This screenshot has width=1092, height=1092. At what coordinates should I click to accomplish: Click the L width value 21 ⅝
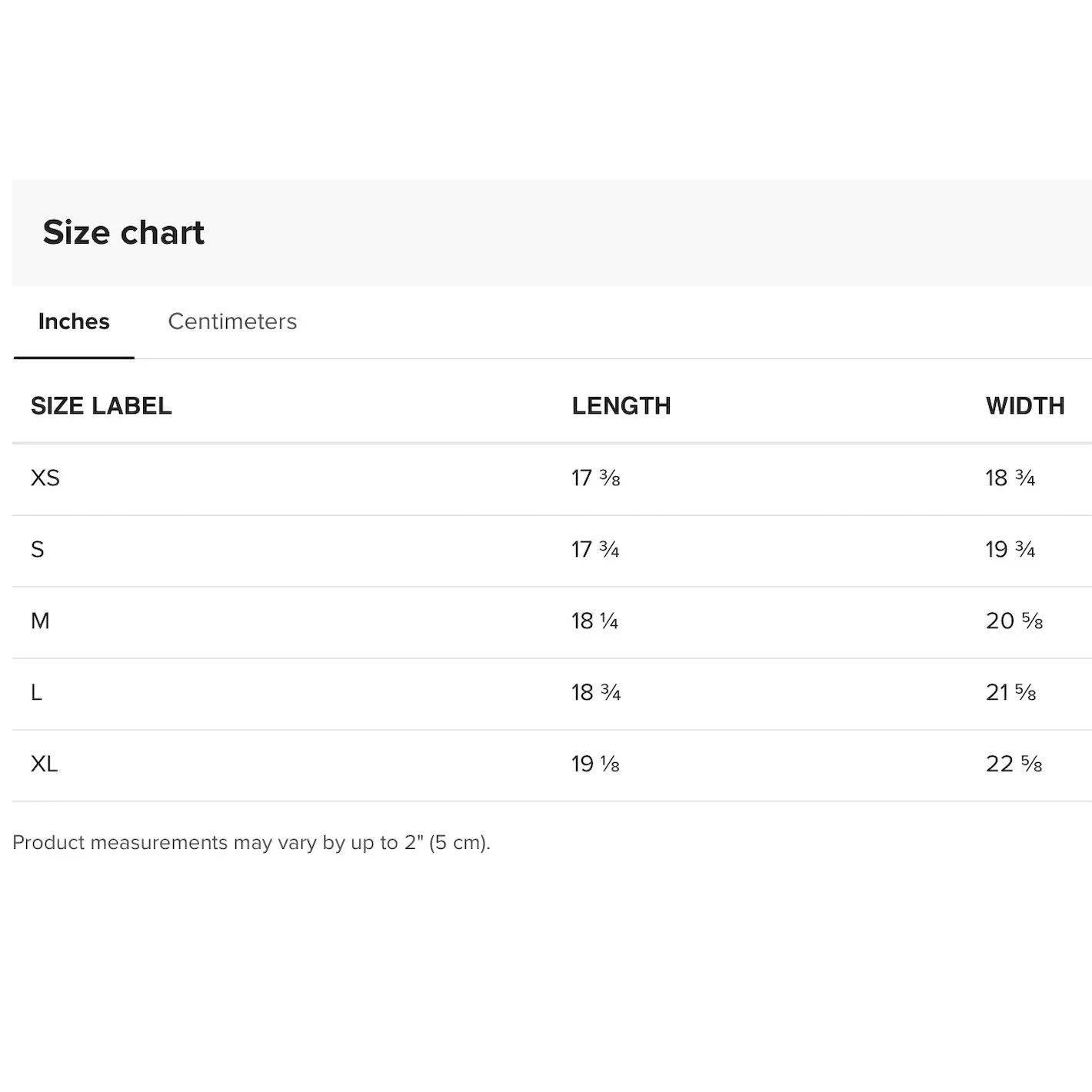pos(1011,693)
